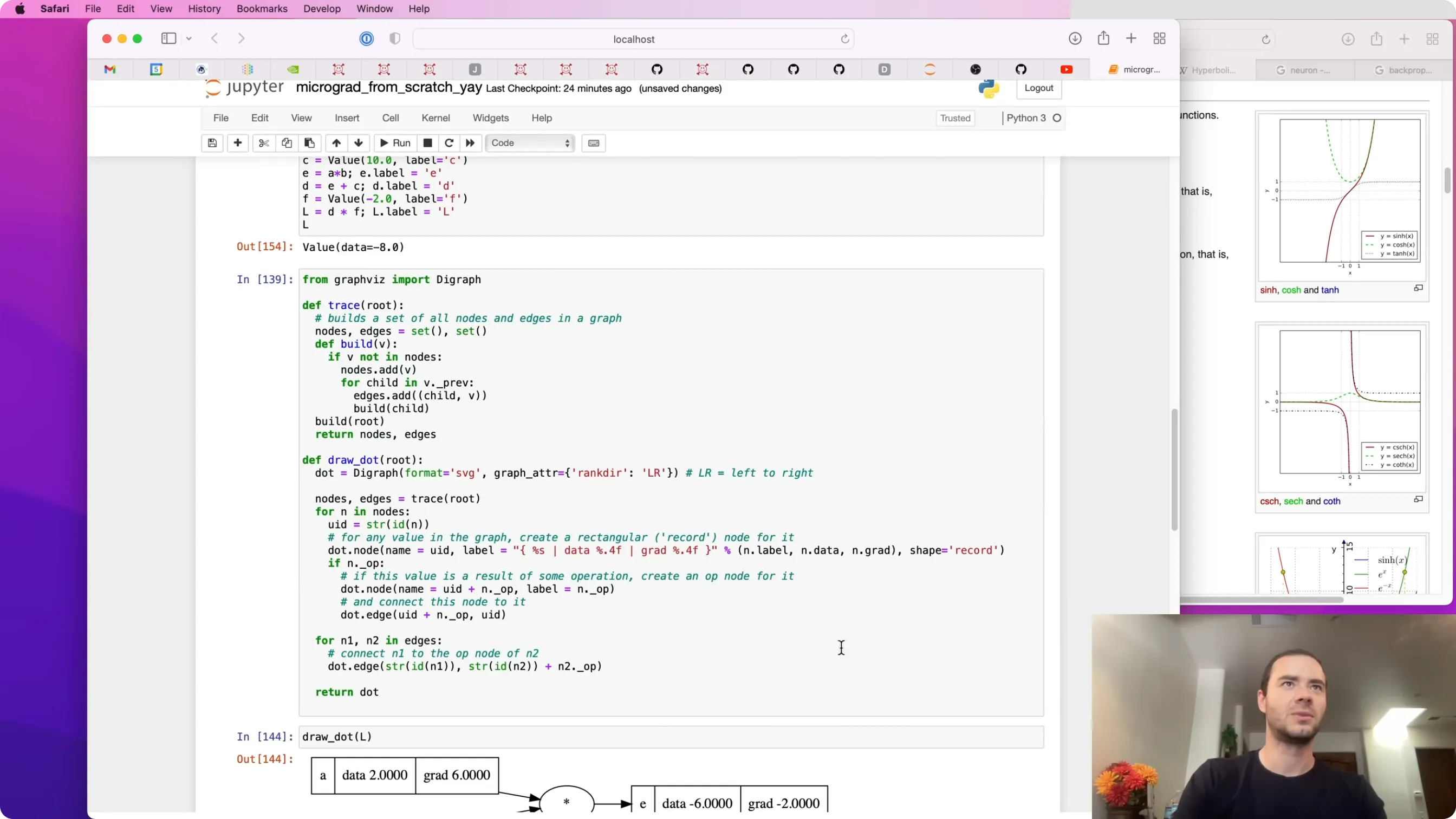The width and height of the screenshot is (1456, 819).
Task: Click the Logout button
Action: 1038,88
